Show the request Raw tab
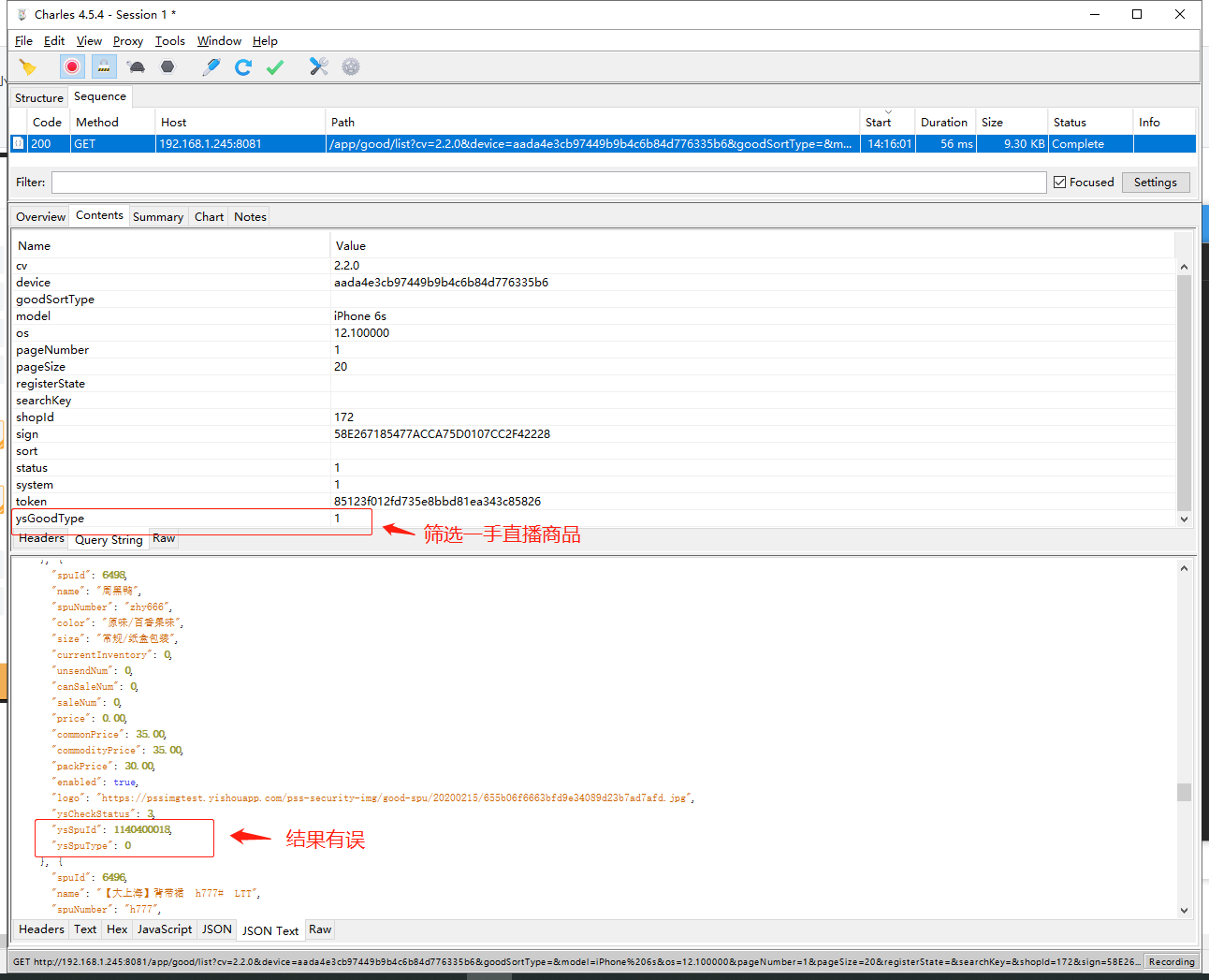The height and width of the screenshot is (980, 1209). click(x=164, y=538)
